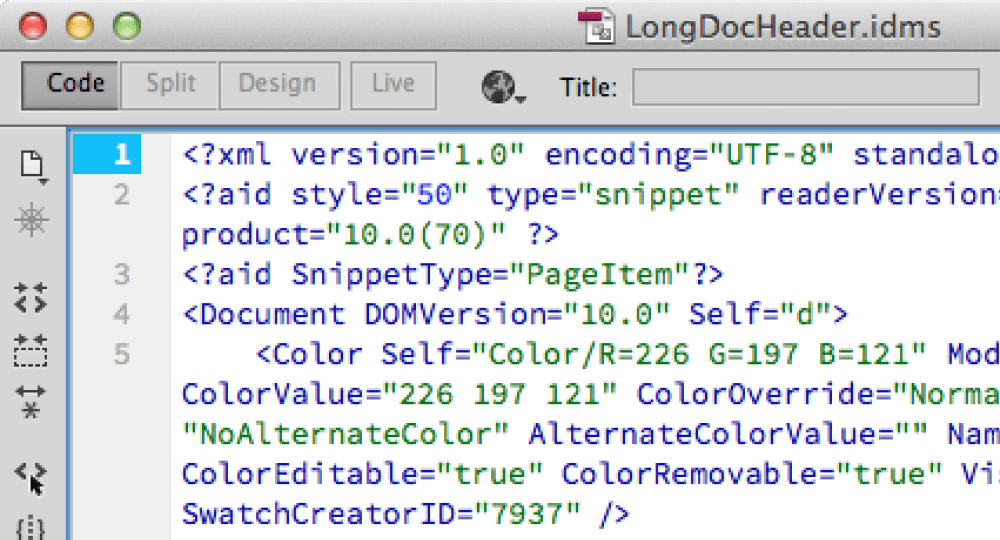
Task: Click the Show Code Navigator icon
Action: (31, 221)
